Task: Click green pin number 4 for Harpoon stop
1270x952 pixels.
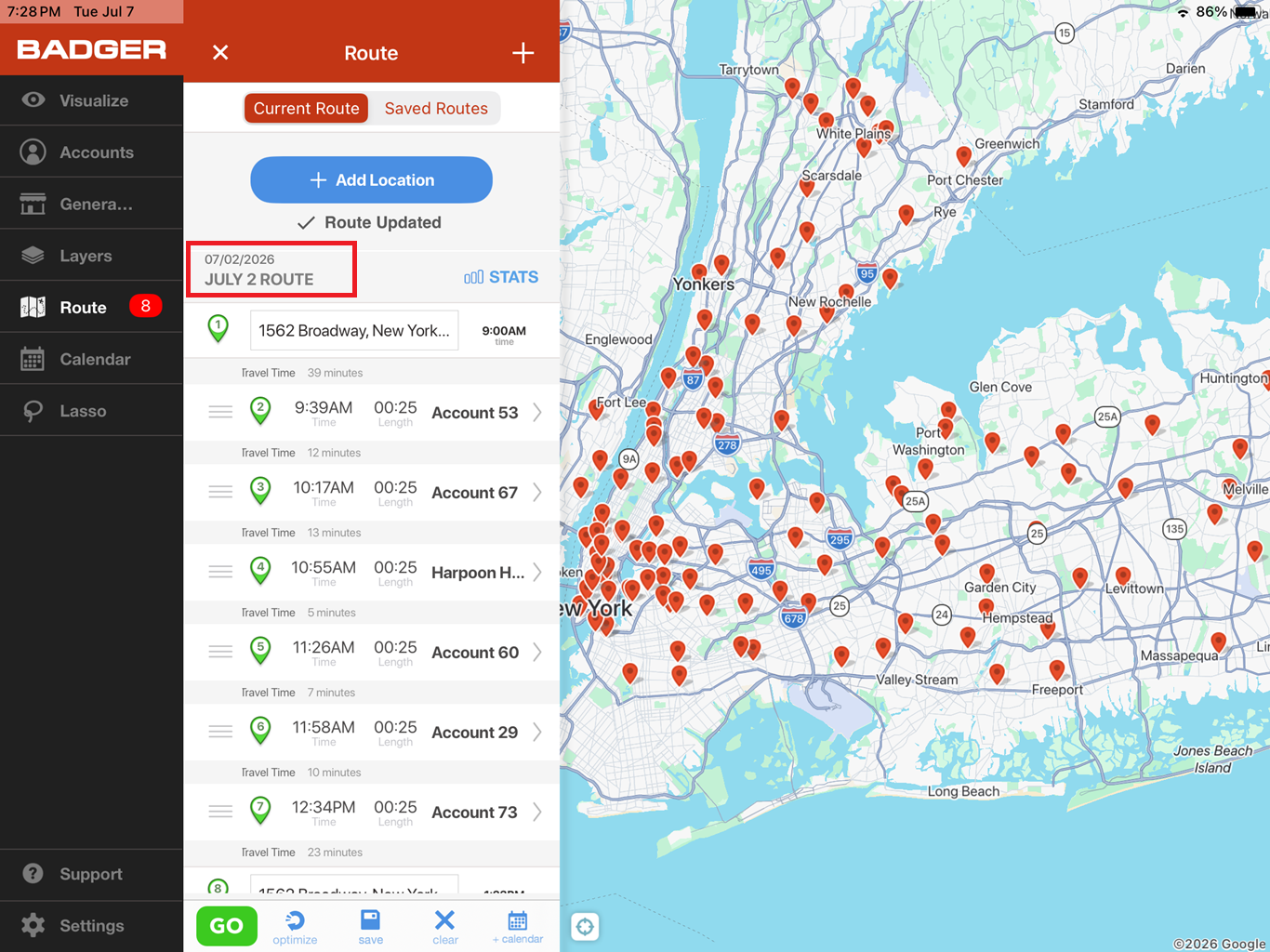Action: tap(261, 570)
